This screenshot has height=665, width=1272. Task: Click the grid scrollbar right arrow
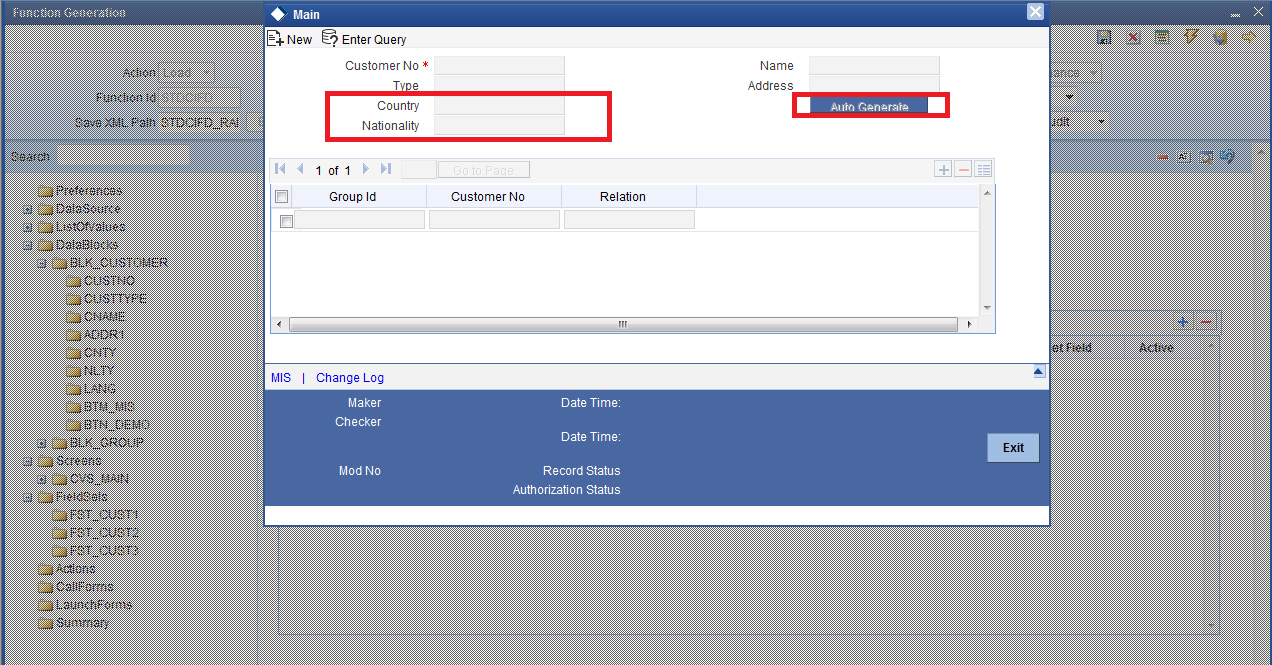click(x=969, y=325)
